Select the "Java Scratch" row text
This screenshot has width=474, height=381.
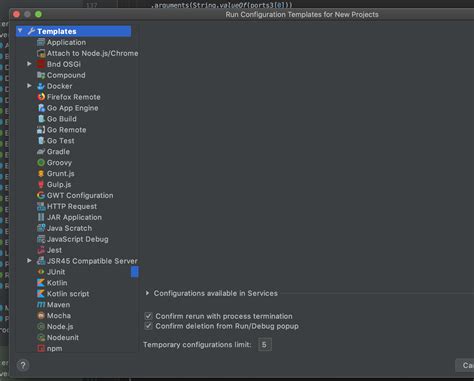point(69,228)
